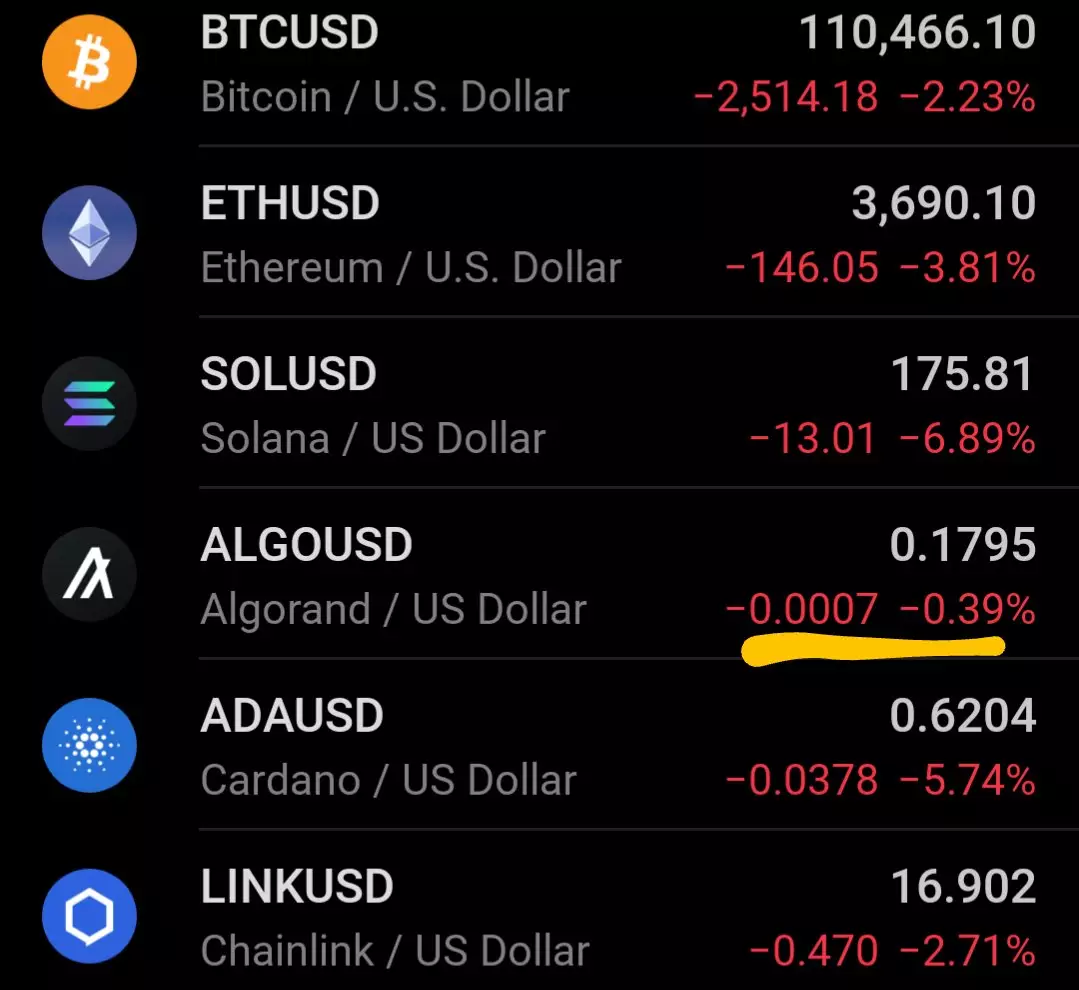The width and height of the screenshot is (1079, 990).
Task: Tap the orange Bitcoin logo icon
Action: [88, 62]
